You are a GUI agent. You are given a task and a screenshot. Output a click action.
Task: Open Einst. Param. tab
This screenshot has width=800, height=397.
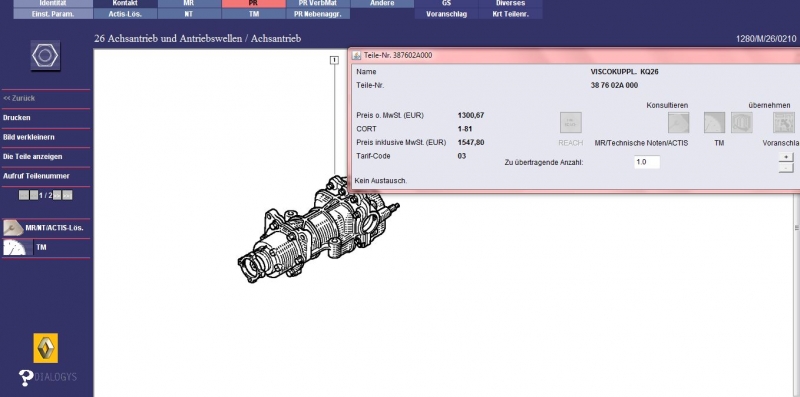coord(53,14)
